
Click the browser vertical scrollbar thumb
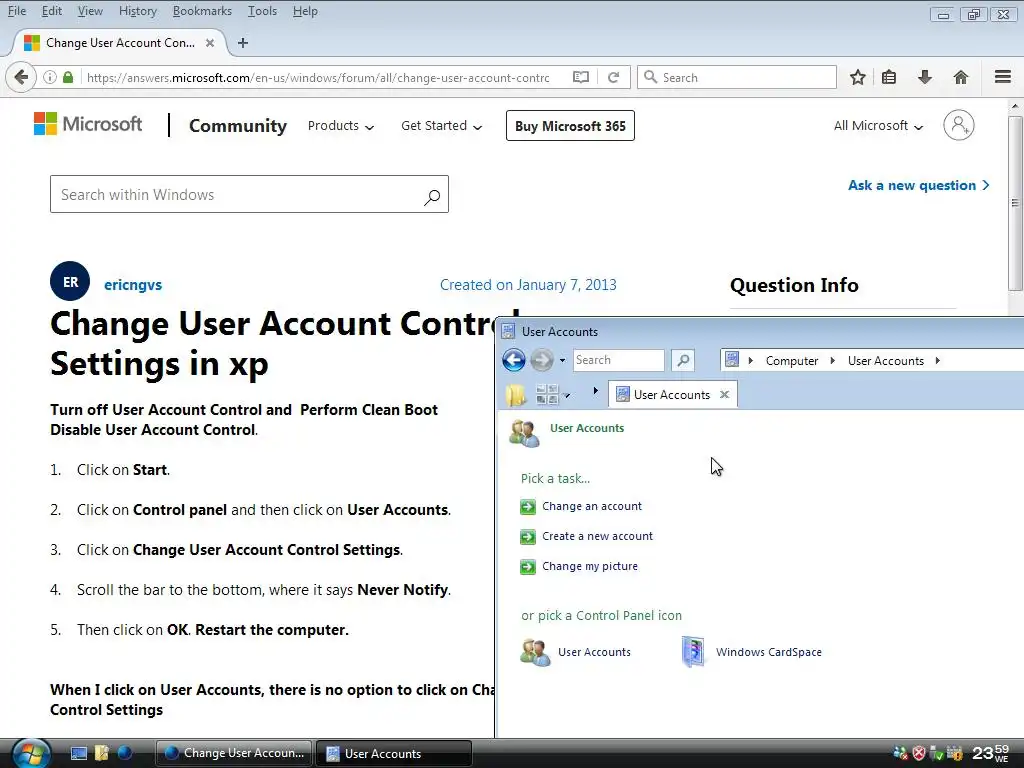point(1015,202)
